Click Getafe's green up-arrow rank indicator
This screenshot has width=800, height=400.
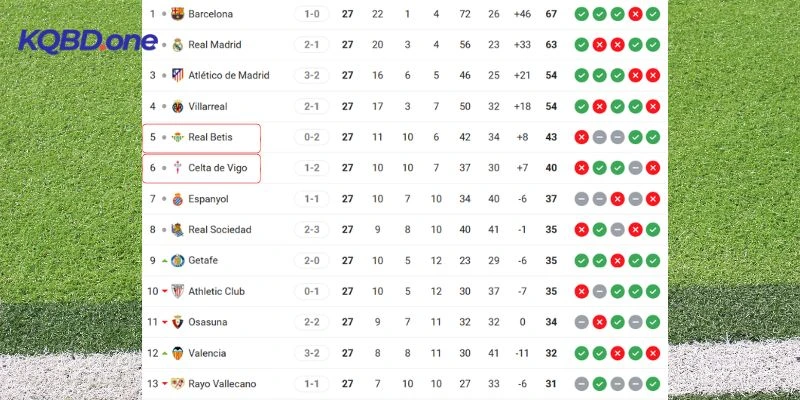pos(164,261)
